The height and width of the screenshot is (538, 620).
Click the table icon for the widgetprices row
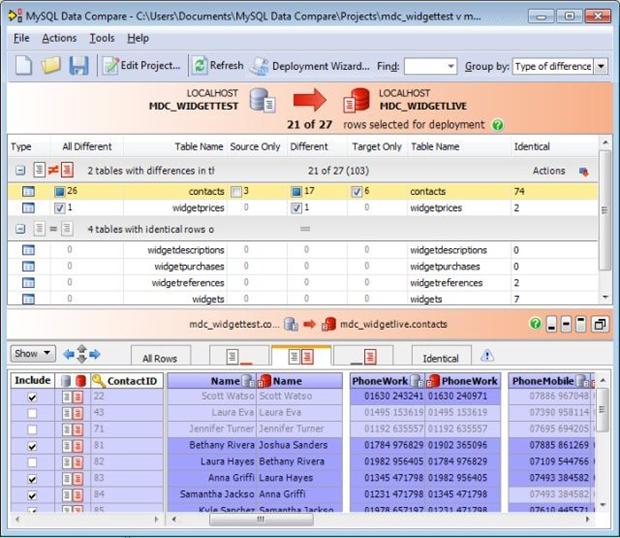tap(28, 208)
